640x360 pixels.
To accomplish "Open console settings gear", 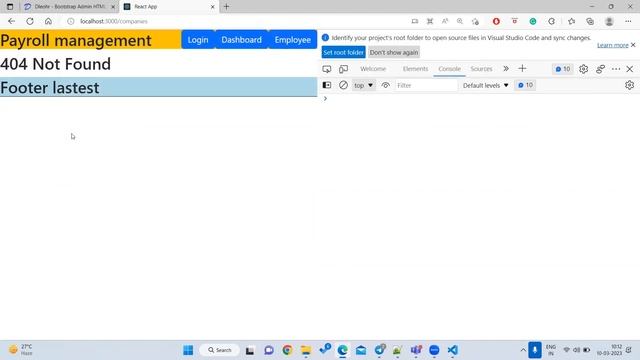I will 629,85.
